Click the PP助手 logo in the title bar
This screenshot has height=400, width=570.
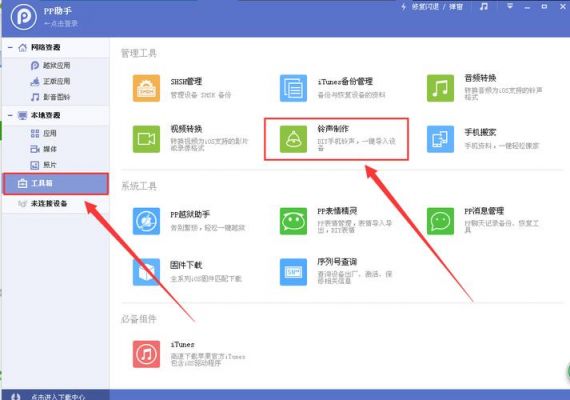pos(24,17)
